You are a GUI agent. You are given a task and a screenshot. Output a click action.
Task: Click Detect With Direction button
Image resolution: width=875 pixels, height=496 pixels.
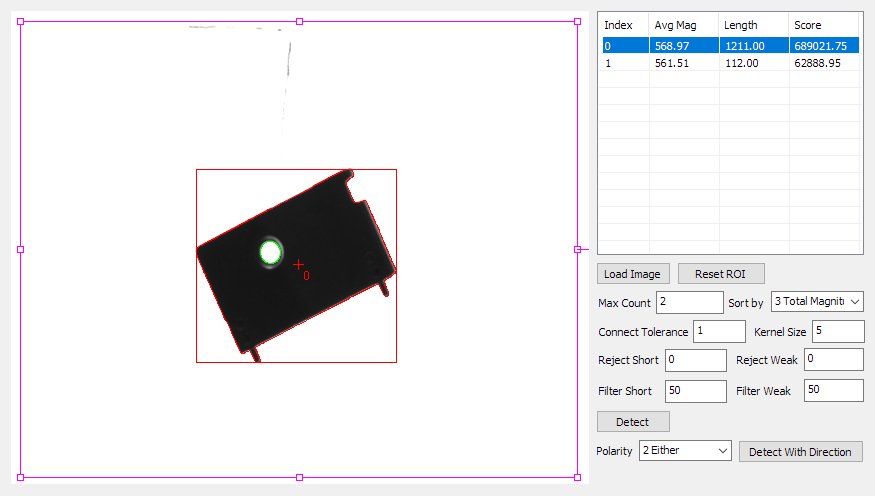(800, 451)
